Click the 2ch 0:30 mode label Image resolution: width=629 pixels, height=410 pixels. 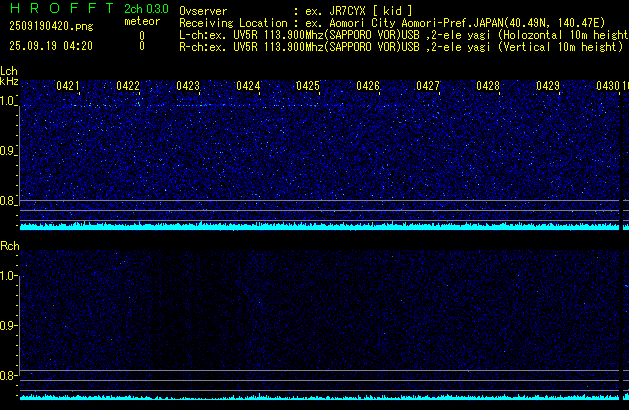(146, 9)
